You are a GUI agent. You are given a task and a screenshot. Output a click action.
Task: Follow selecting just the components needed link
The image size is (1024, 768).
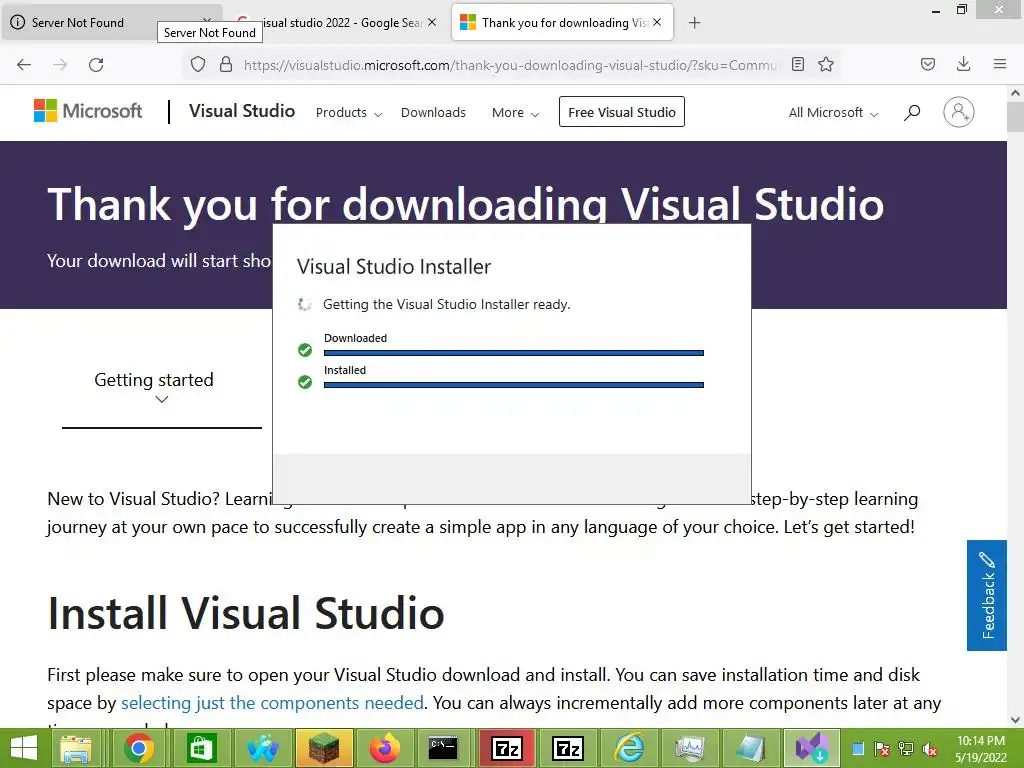272,703
